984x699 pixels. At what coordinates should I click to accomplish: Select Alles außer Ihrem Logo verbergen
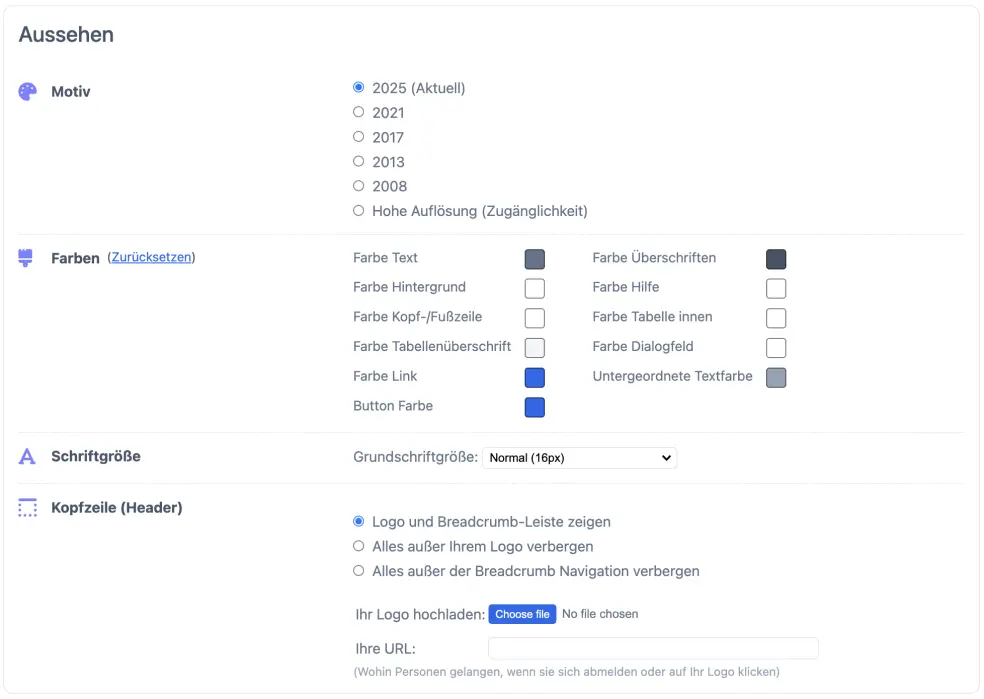359,547
